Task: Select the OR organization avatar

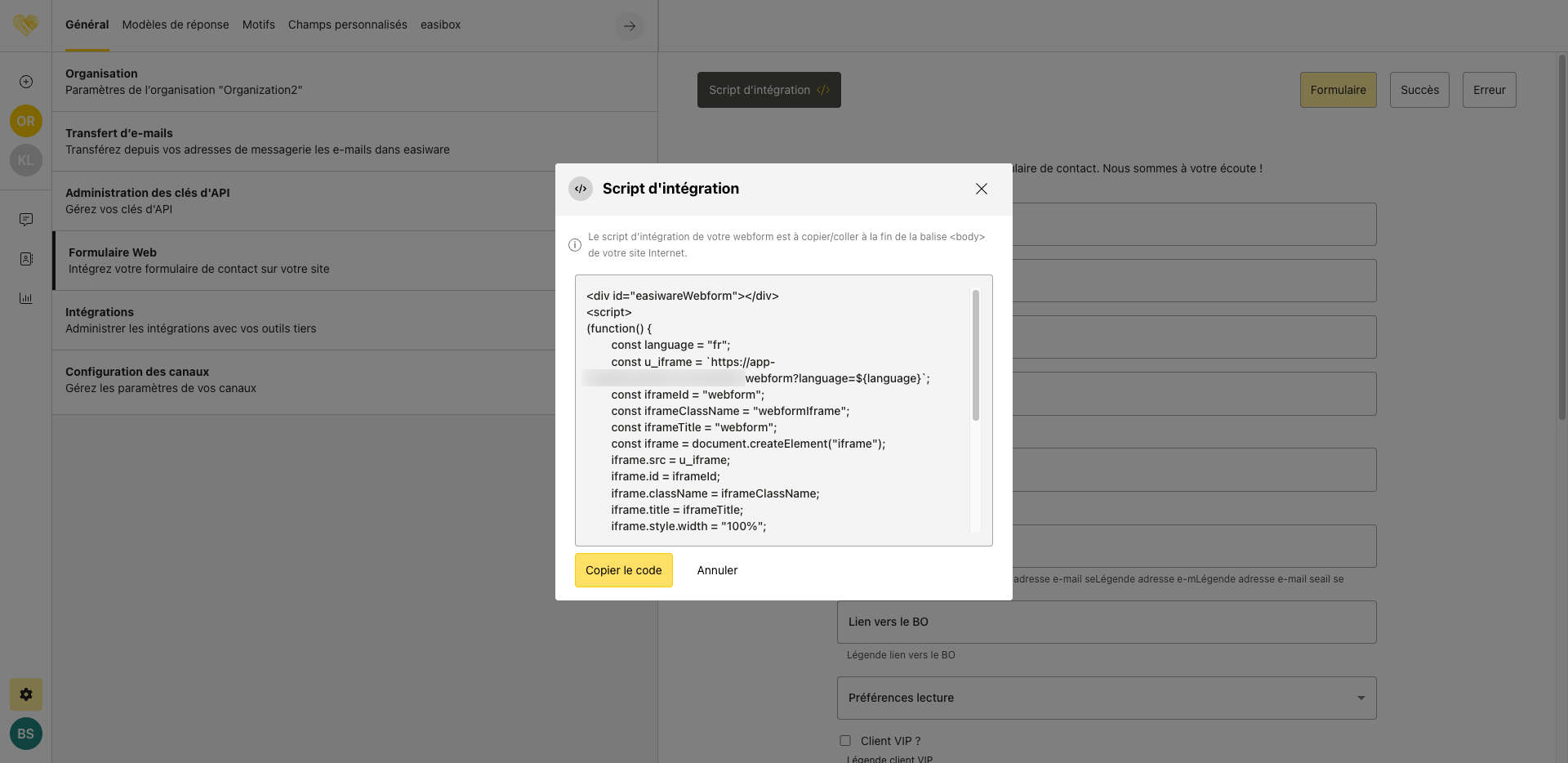Action: pos(26,121)
